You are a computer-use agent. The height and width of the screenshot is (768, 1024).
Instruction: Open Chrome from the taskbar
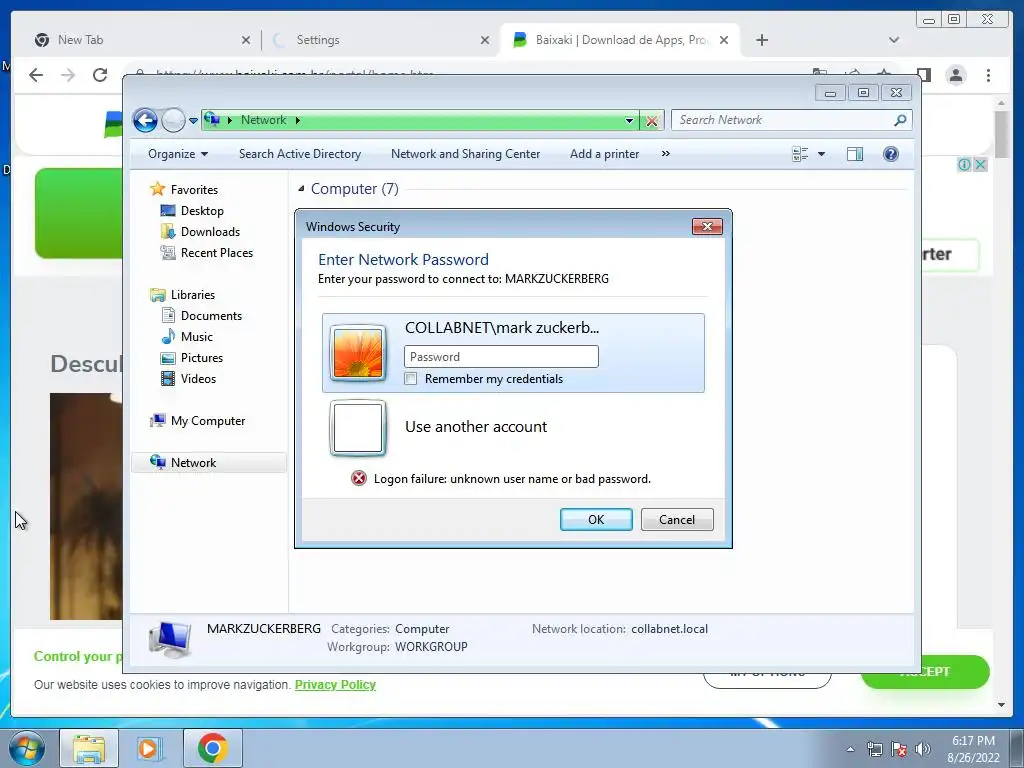pyautogui.click(x=212, y=748)
